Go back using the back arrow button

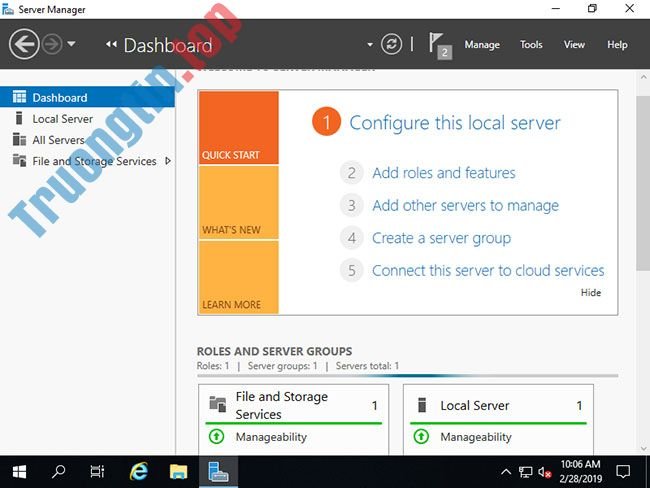pyautogui.click(x=24, y=44)
